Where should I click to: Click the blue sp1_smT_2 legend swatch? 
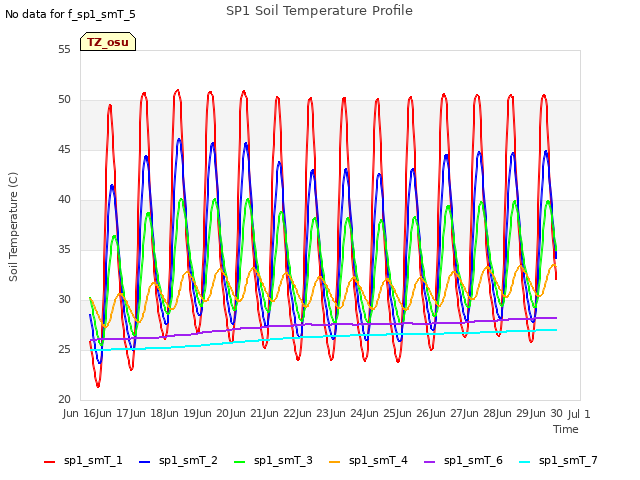click(x=144, y=462)
